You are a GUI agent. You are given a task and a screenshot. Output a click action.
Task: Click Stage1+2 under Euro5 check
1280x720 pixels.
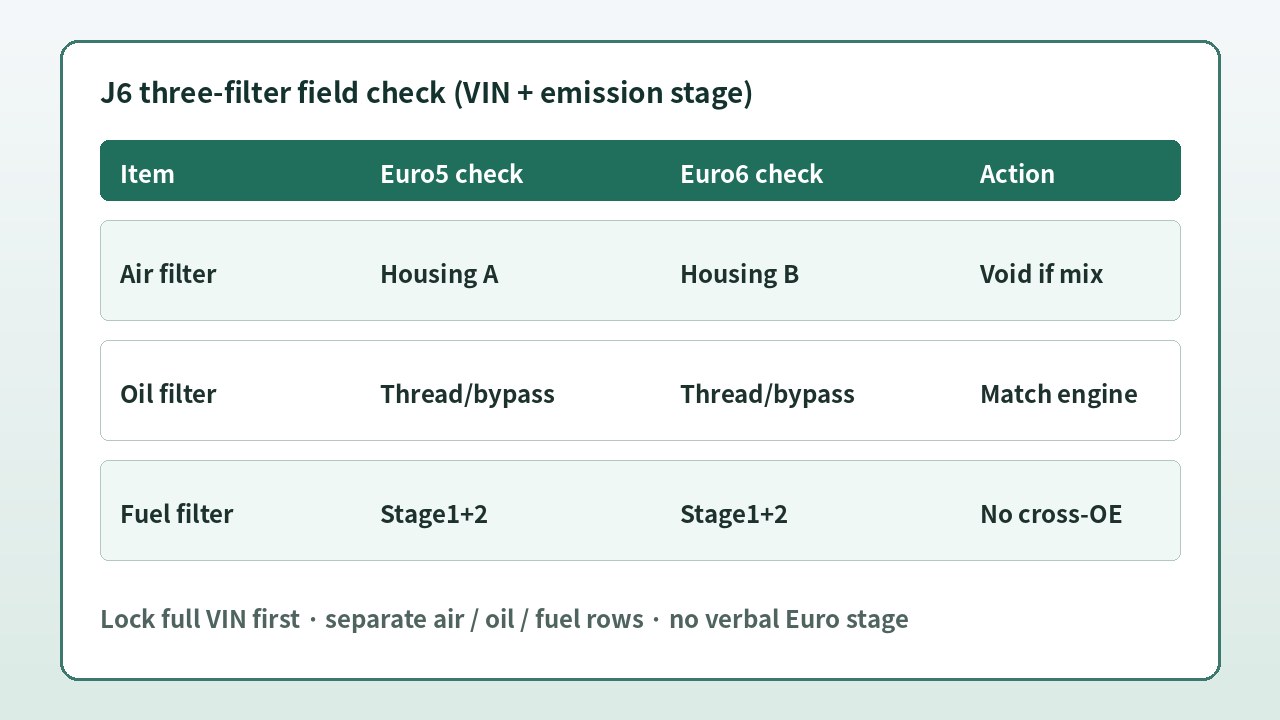tap(433, 514)
